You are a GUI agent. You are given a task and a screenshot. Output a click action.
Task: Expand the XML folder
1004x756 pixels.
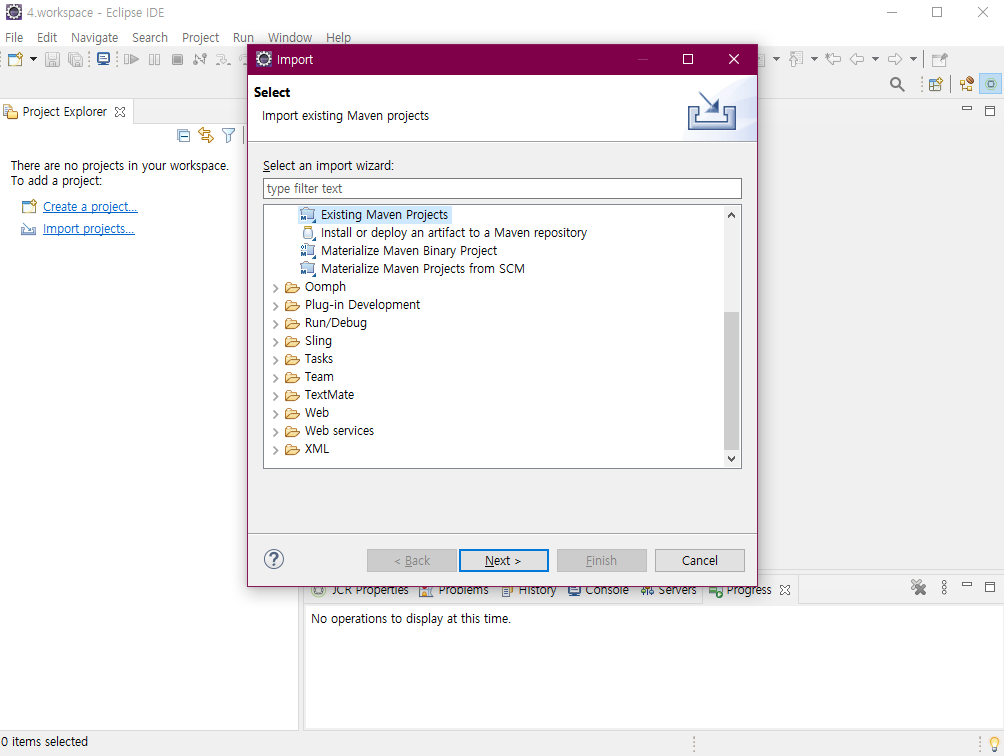pyautogui.click(x=275, y=449)
